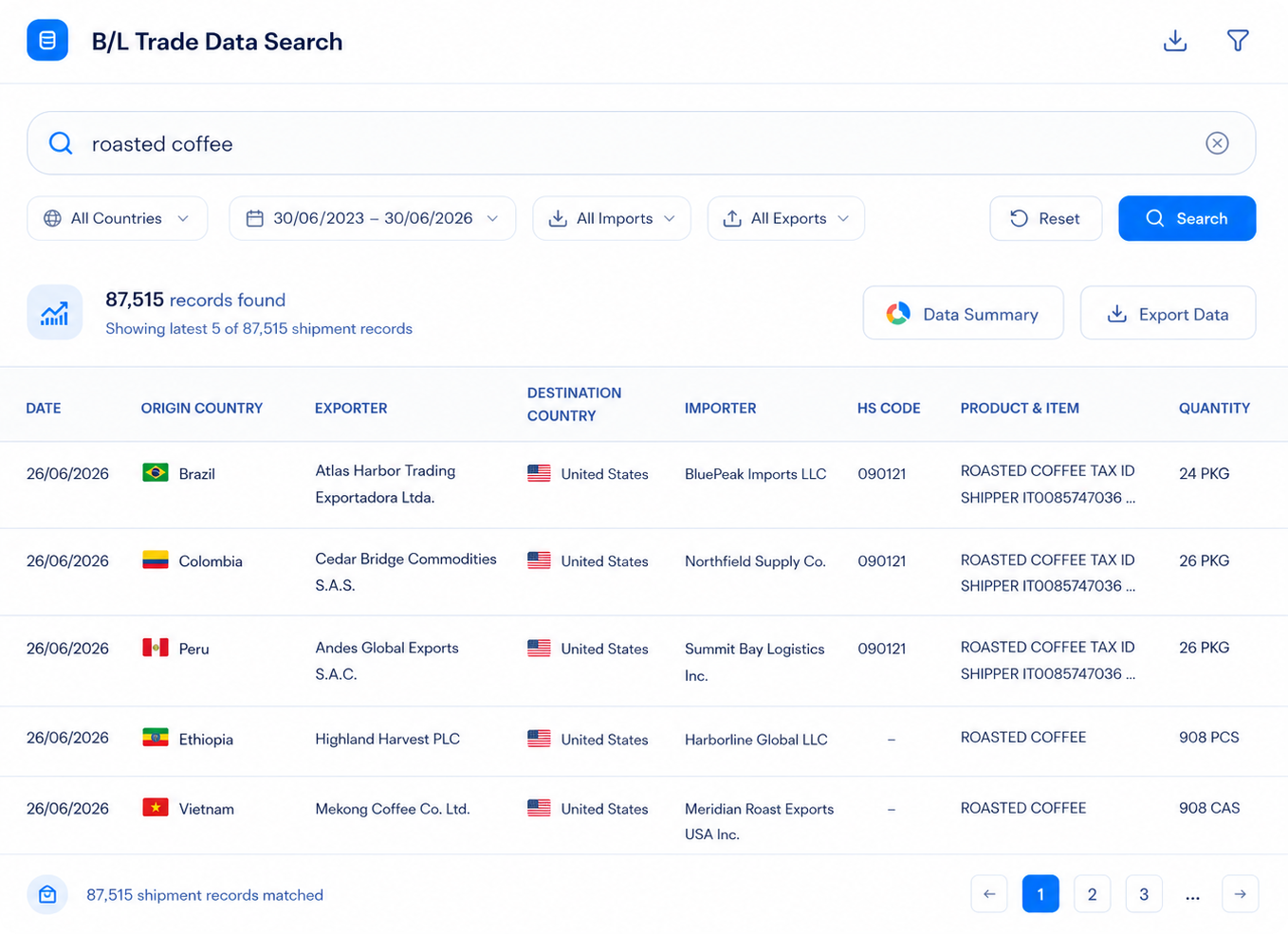Screen dimensions: 1288x934
Task: Select exporter Mekong Coffee Co. Ltd.
Action: [x=393, y=809]
